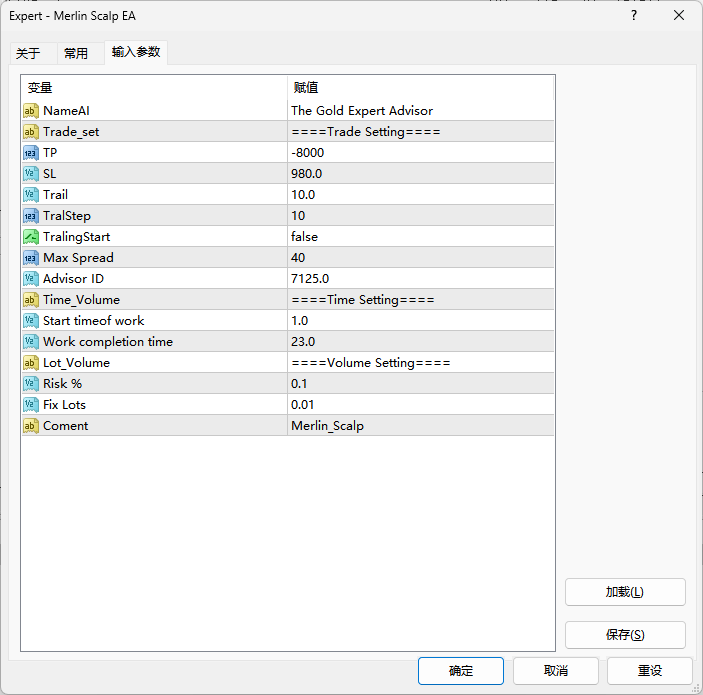Open the 常用 tab
Screen dimensions: 703x695
pos(76,54)
